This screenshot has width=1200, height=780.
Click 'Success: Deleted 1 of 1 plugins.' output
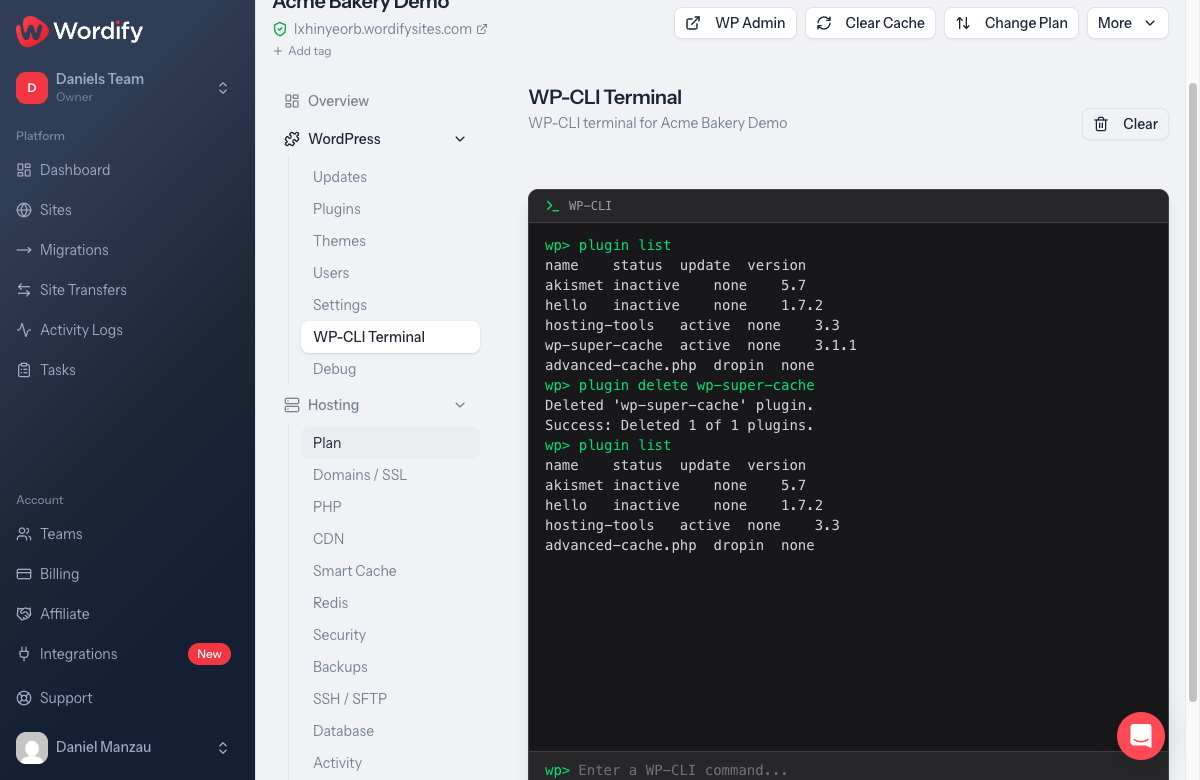pyautogui.click(x=679, y=425)
